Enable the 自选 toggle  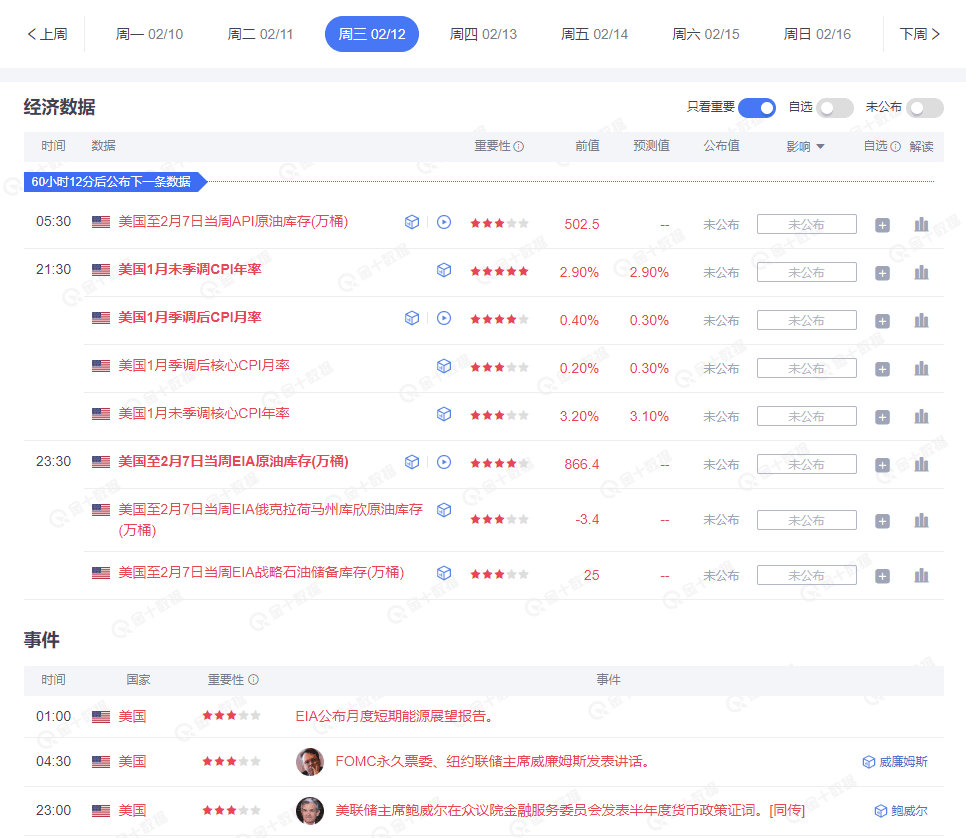click(835, 107)
